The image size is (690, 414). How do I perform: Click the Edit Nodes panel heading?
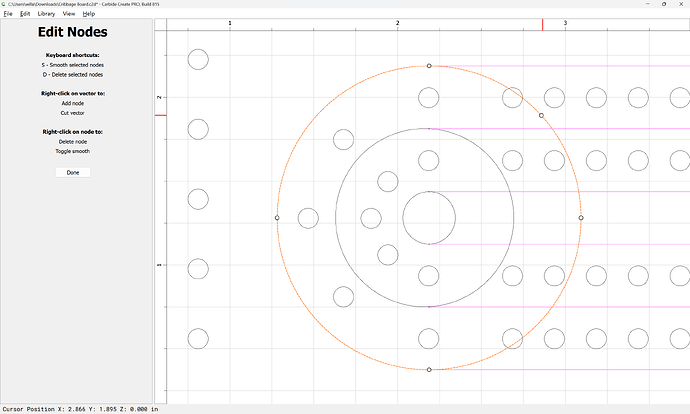click(x=73, y=32)
